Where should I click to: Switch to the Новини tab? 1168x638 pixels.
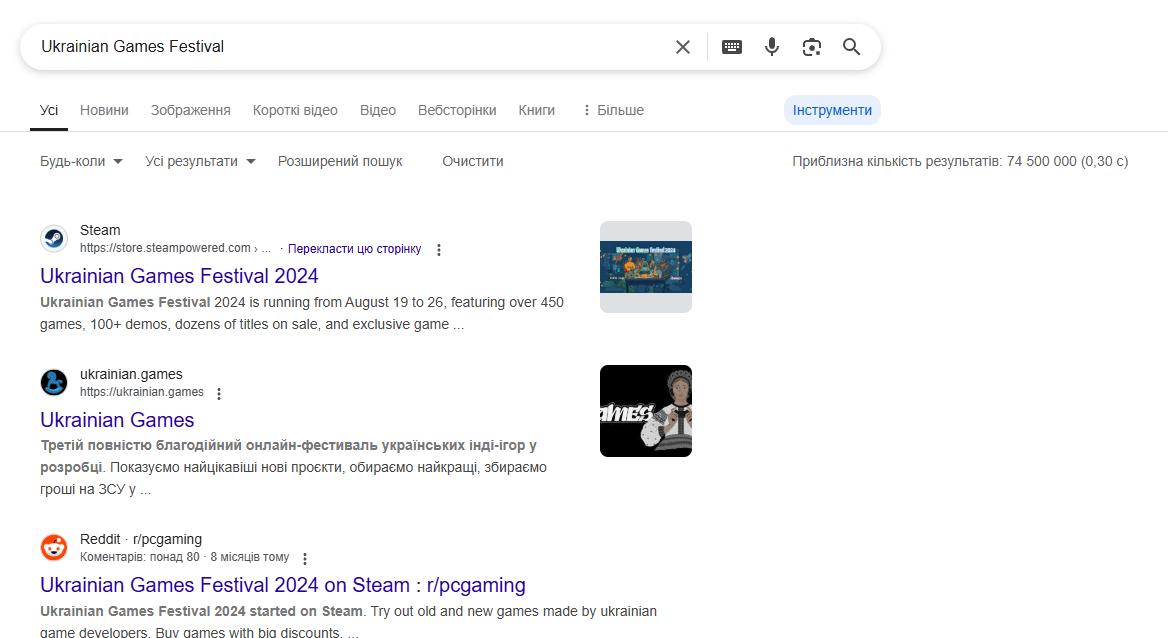pos(104,110)
